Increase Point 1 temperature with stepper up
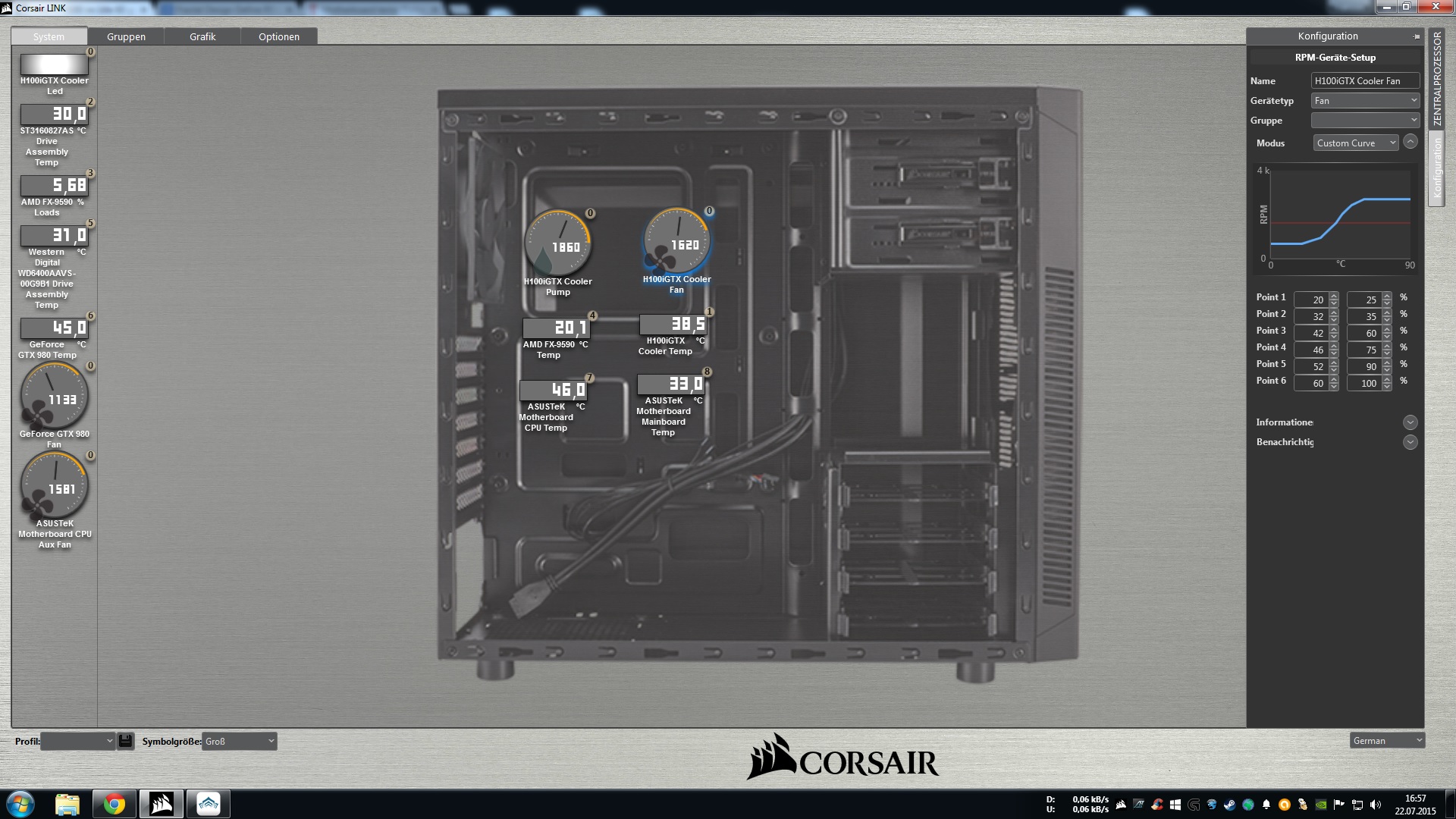The height and width of the screenshot is (819, 1456). pyautogui.click(x=1334, y=296)
